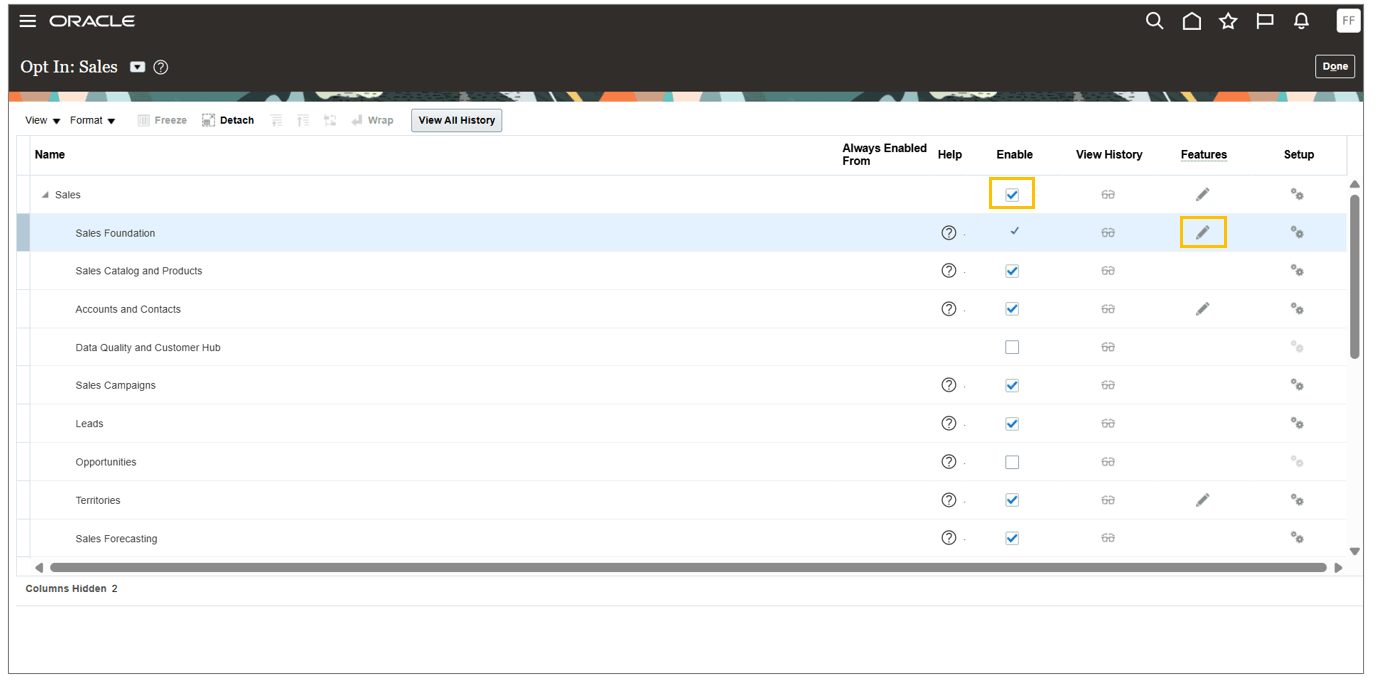This screenshot has width=1380, height=681.
Task: Open the View dropdown menu
Action: click(42, 120)
